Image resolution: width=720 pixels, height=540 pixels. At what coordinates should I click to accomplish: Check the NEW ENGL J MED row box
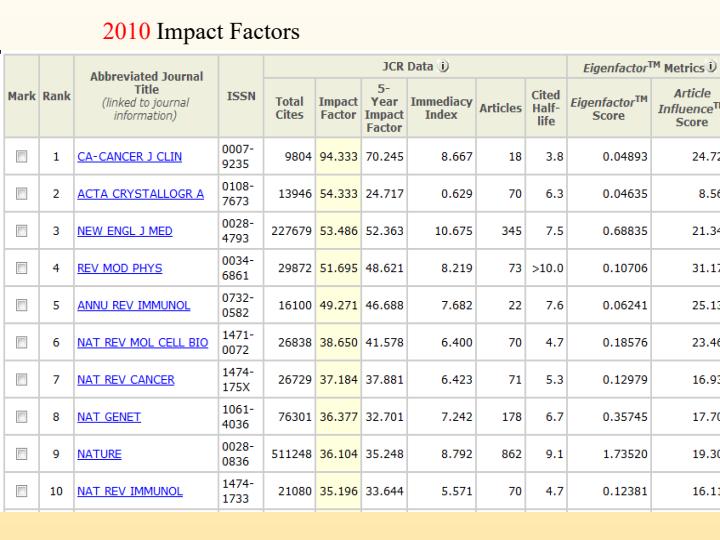point(22,231)
